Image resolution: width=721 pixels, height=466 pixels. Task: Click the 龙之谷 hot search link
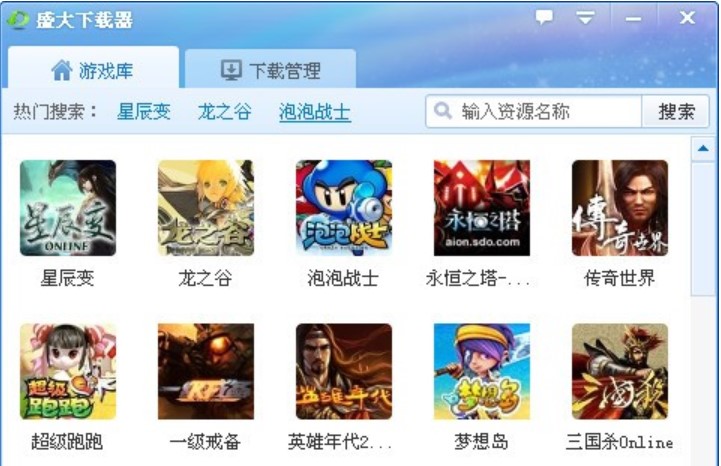coord(224,112)
